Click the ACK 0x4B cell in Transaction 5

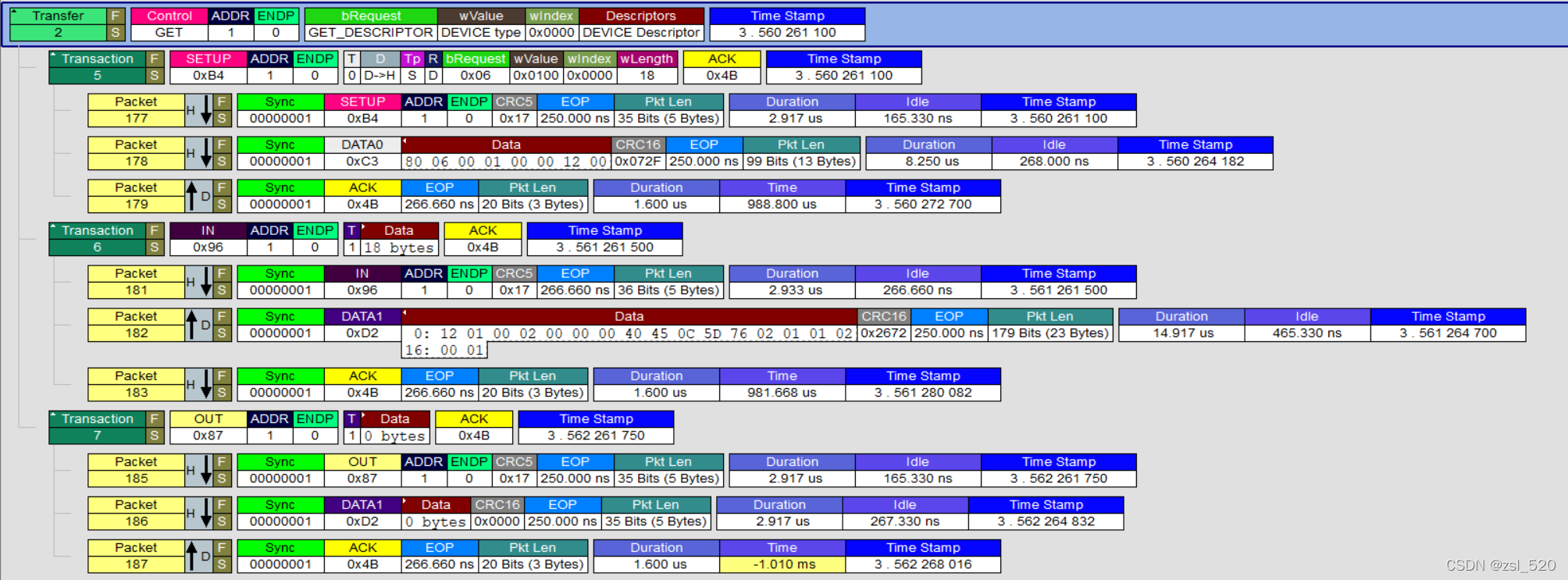pos(722,67)
